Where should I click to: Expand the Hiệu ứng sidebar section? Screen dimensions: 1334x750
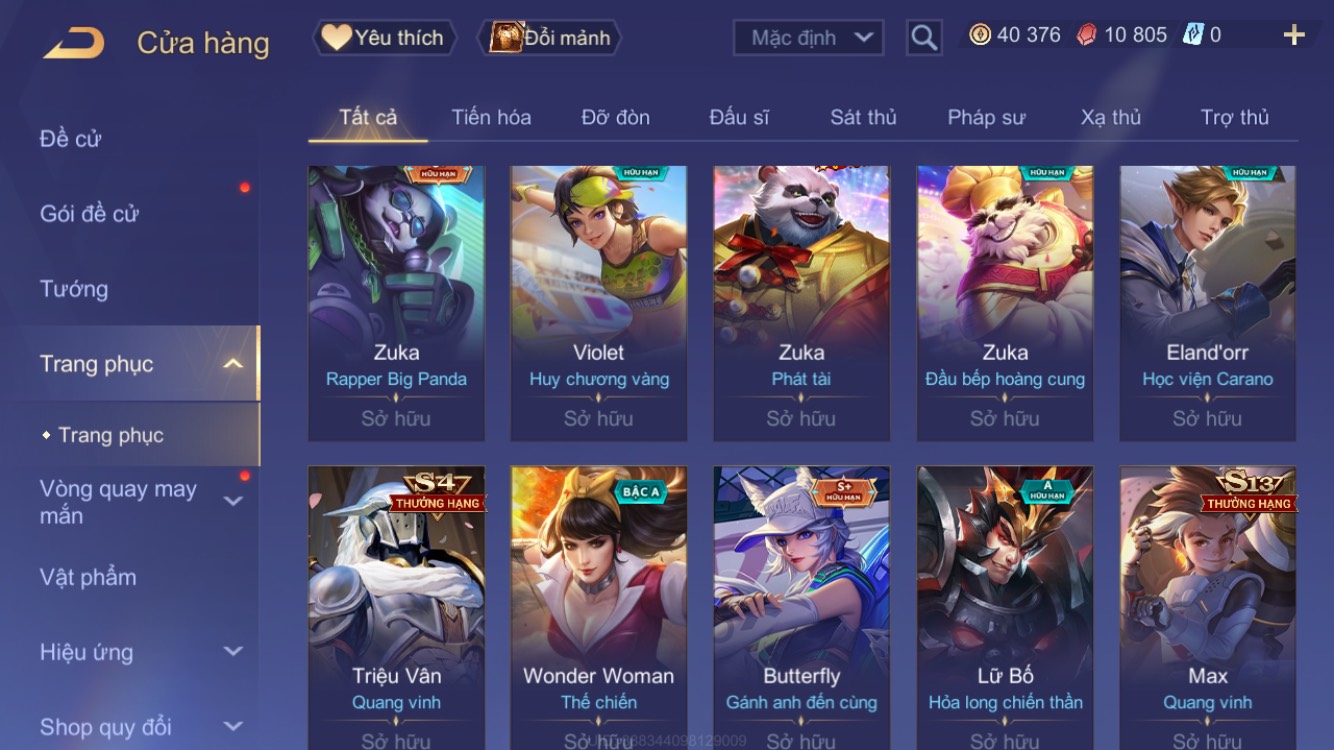click(233, 652)
